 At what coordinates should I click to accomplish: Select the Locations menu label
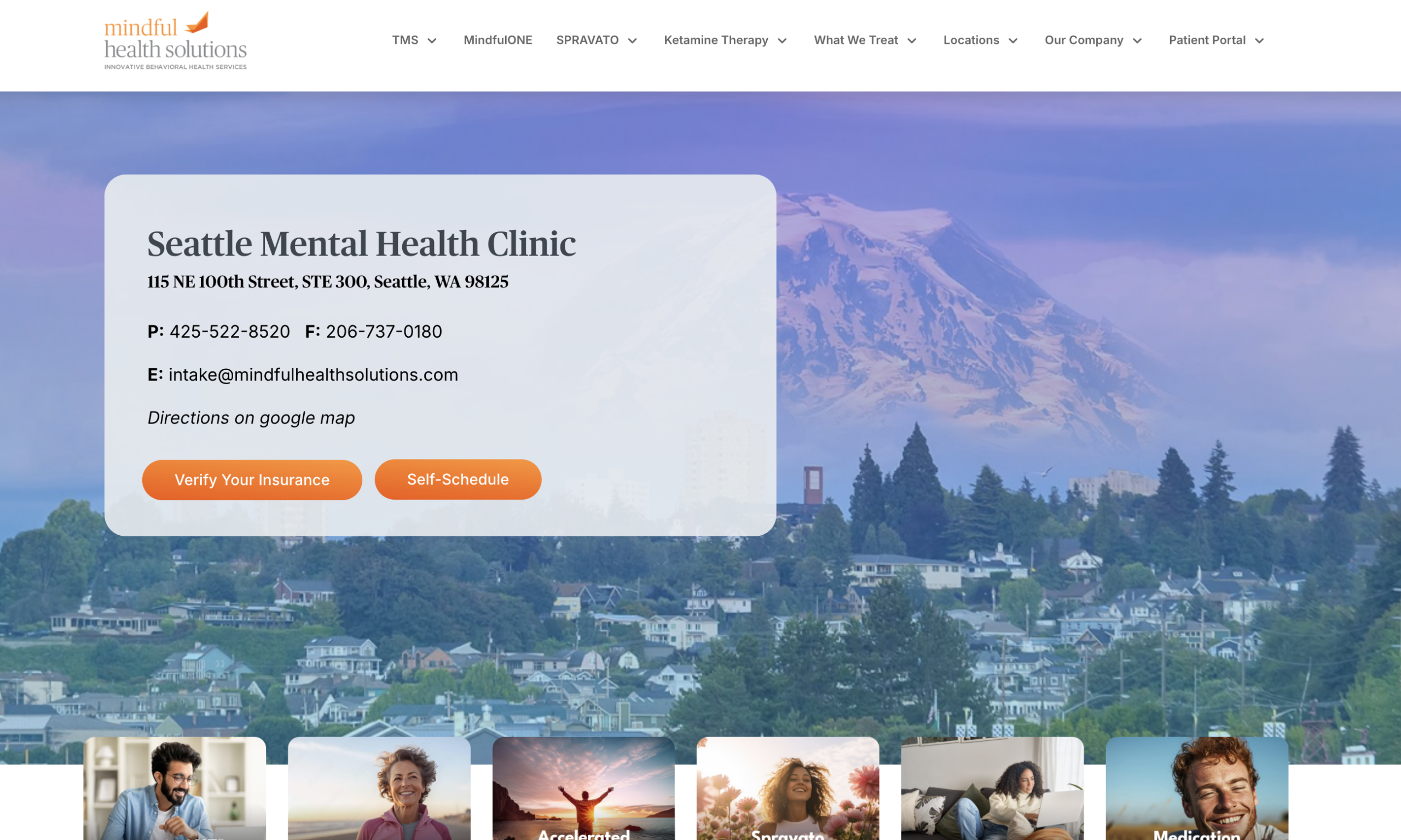pos(971,40)
